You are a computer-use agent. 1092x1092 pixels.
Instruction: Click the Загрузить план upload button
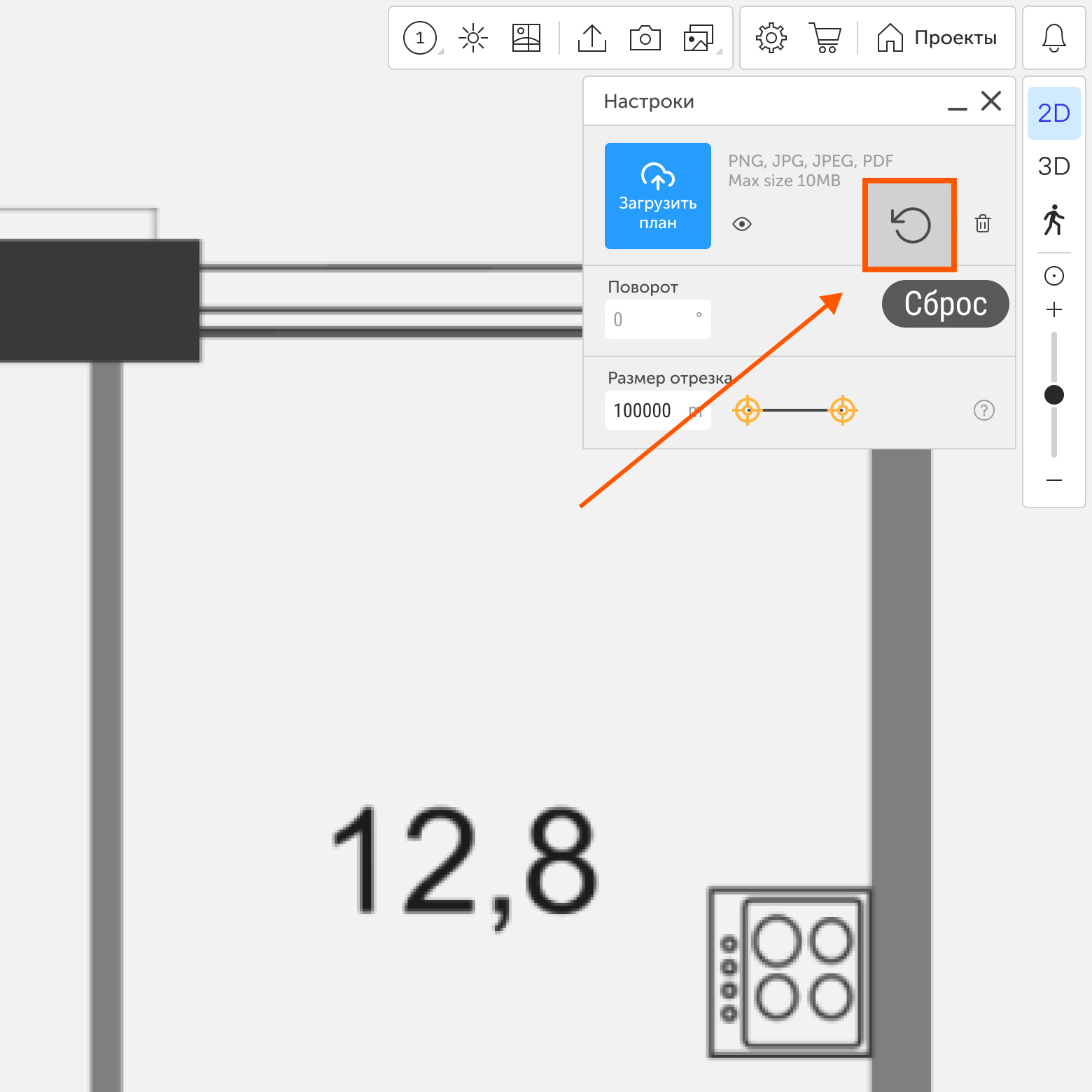tap(657, 196)
